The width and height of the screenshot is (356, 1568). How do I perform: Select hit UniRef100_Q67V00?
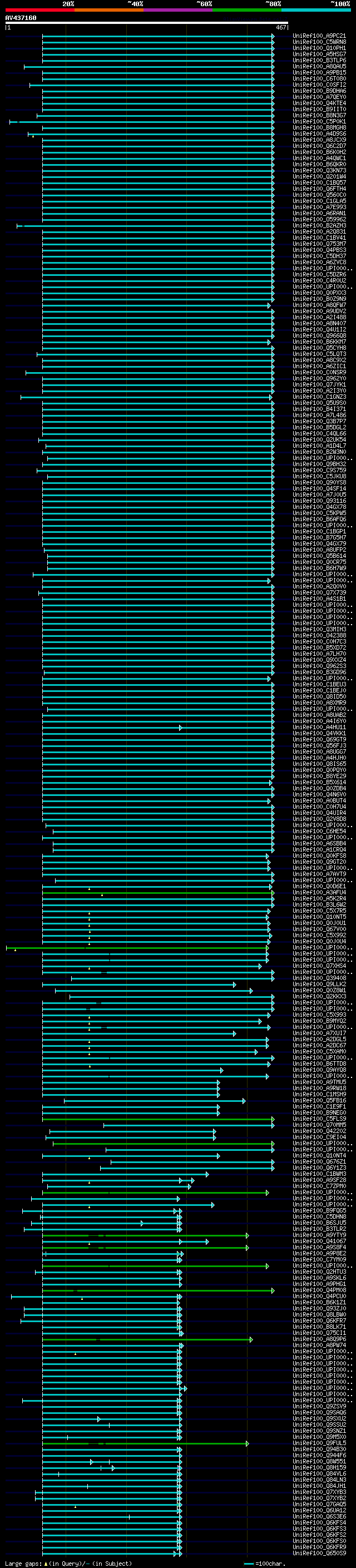319,929
